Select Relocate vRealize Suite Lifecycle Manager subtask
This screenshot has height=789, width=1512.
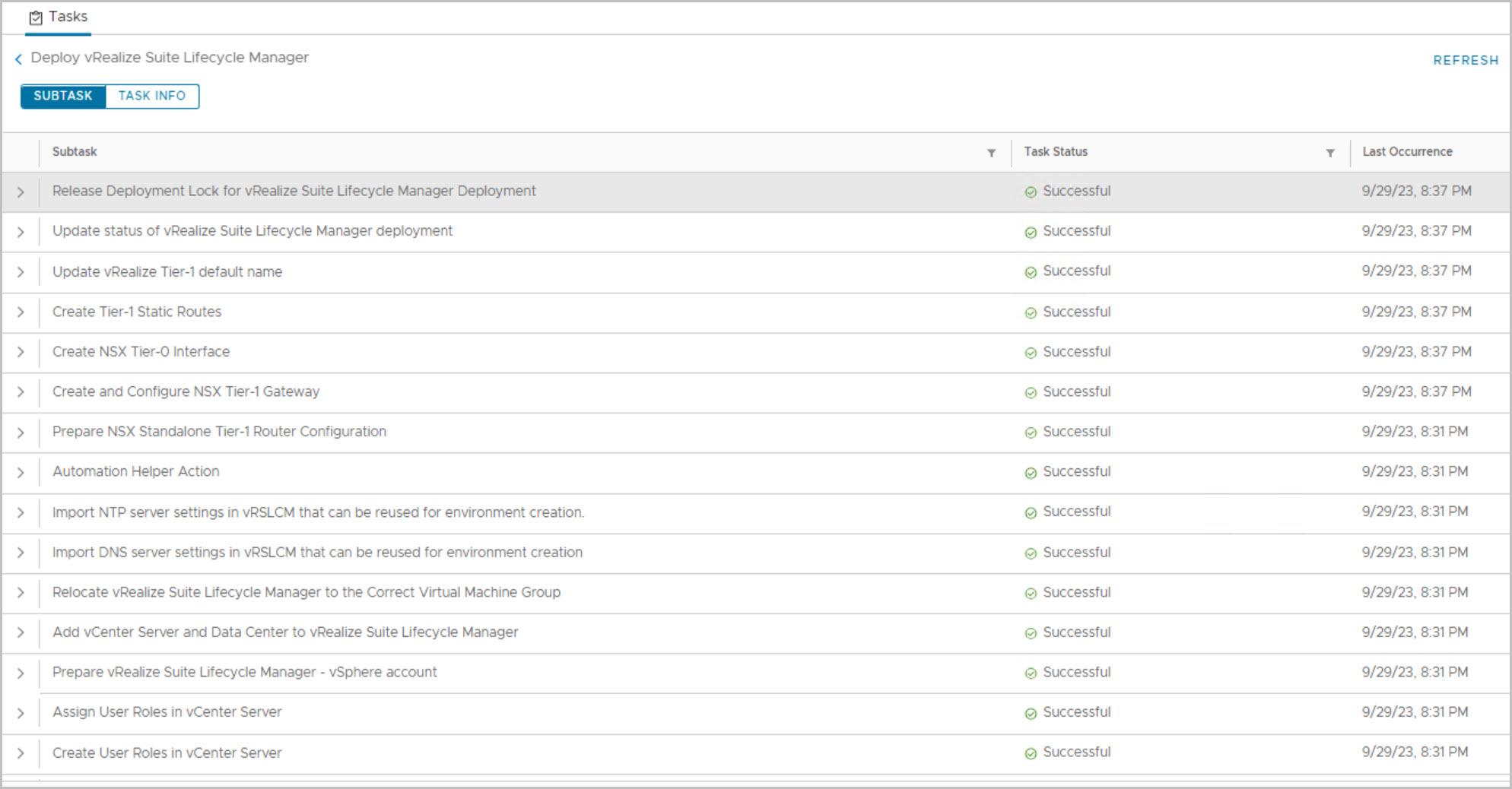(306, 592)
